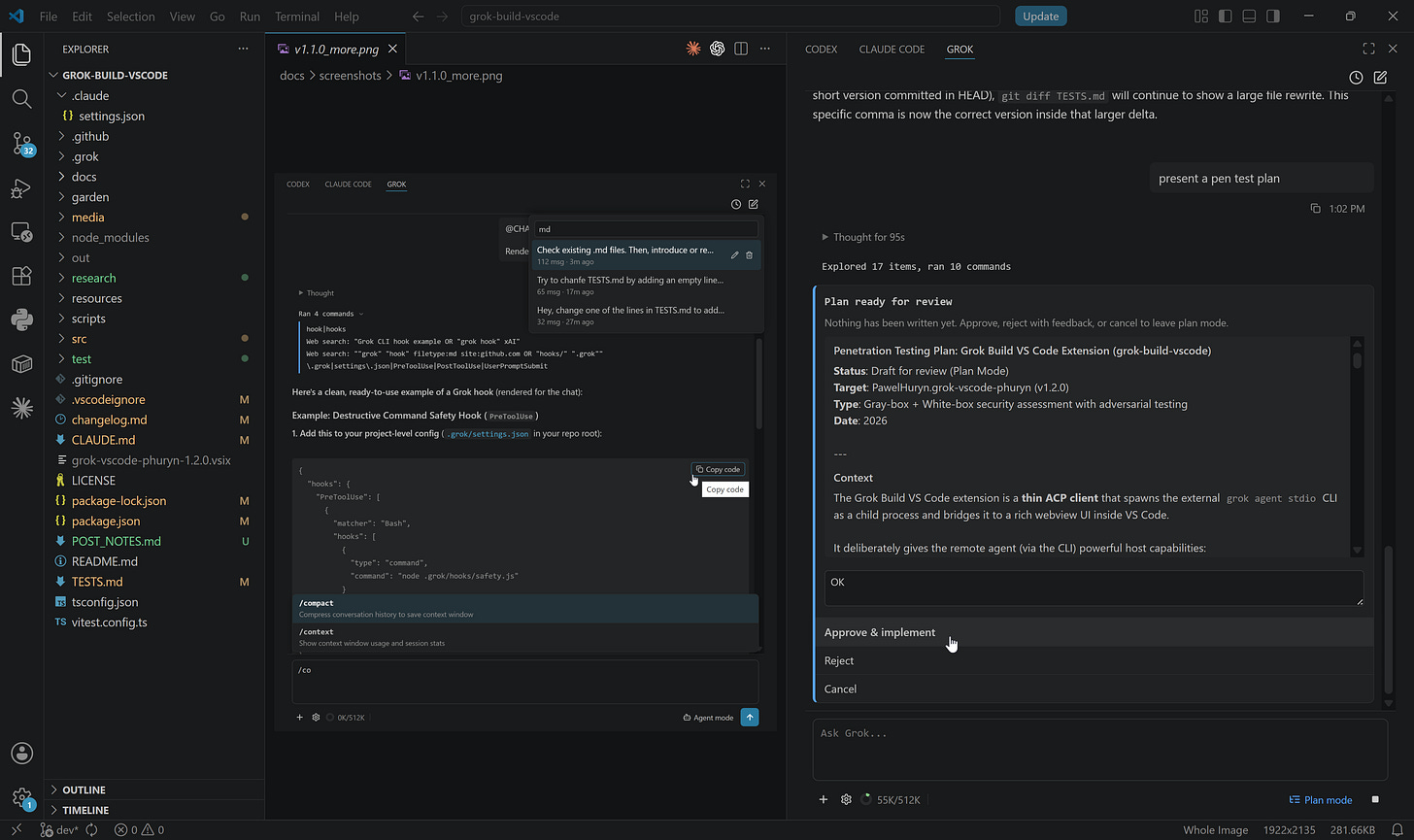Maximize the Grok panel
Screen dimensions: 1414x840
pyautogui.click(x=1368, y=49)
